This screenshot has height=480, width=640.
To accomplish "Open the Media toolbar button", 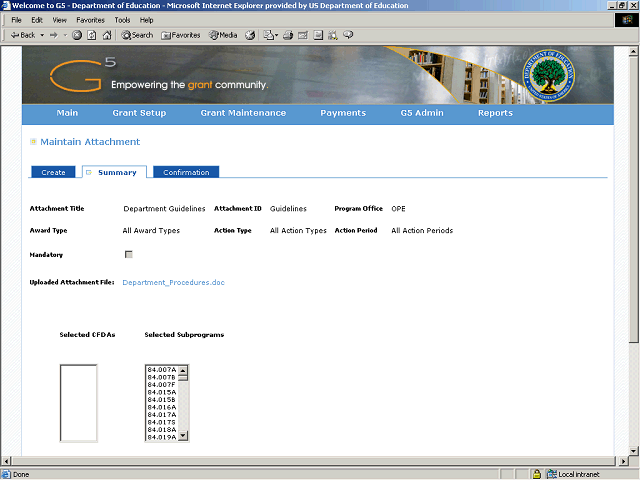I will click(223, 35).
